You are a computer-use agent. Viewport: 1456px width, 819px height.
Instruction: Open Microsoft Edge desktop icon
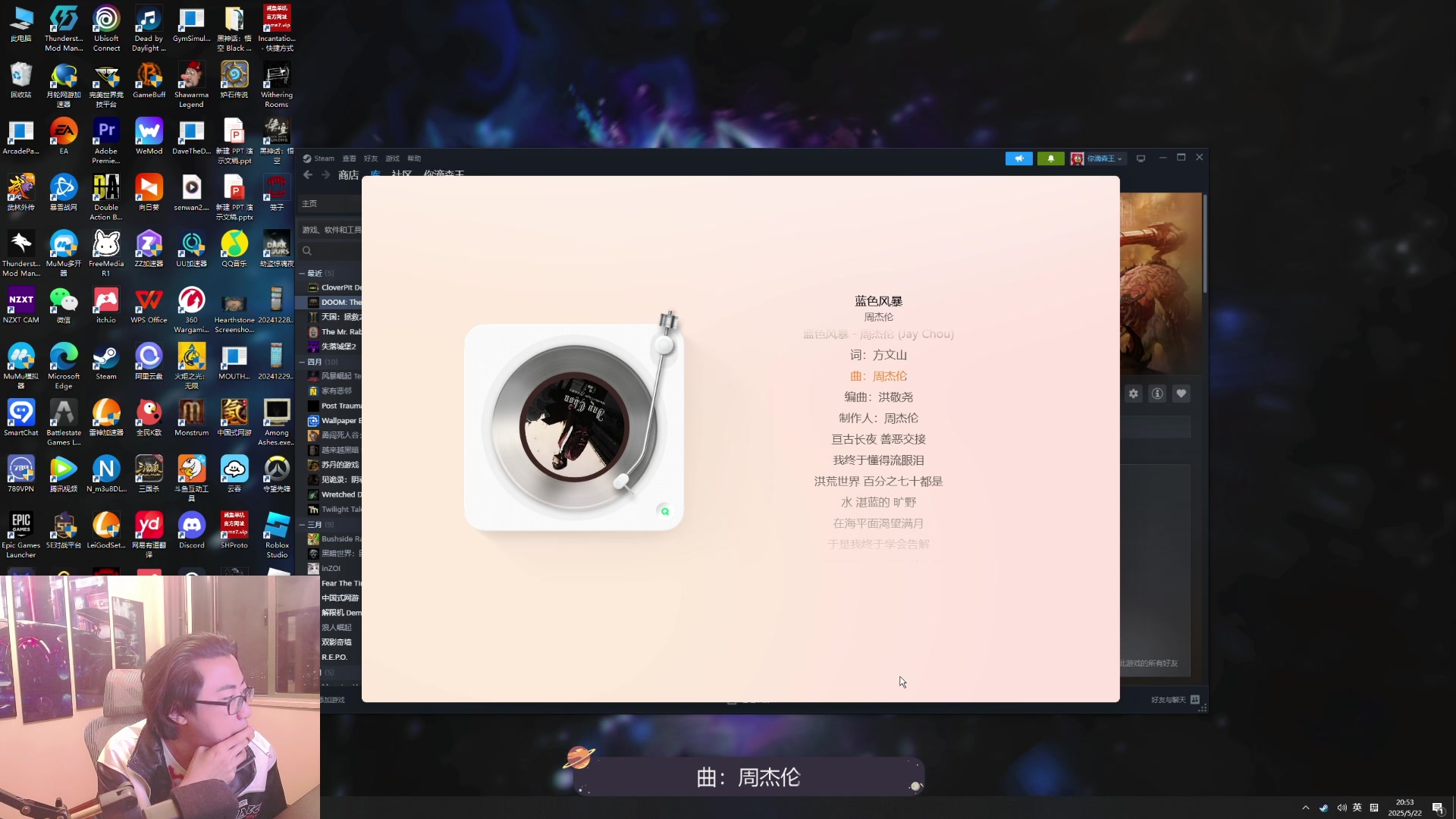coord(64,366)
